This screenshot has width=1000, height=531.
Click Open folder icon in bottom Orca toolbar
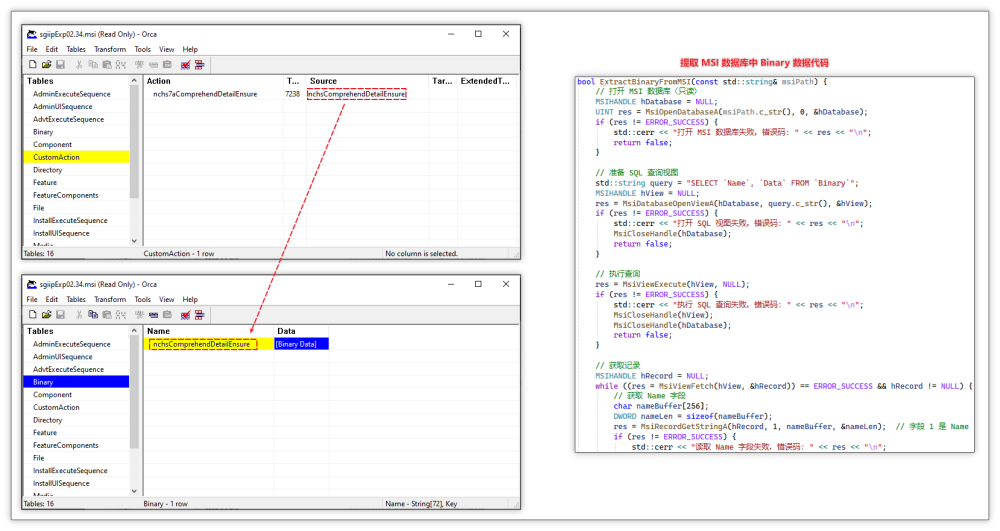point(46,314)
